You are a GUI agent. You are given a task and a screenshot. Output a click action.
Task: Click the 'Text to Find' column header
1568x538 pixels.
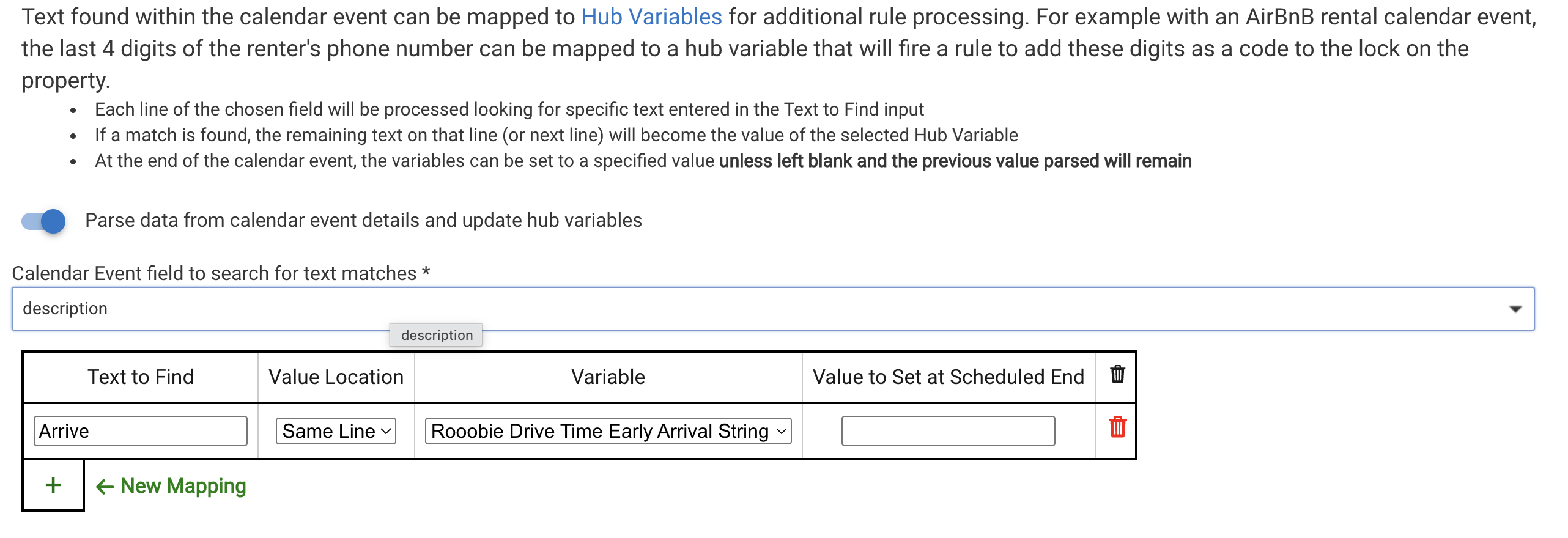point(140,377)
